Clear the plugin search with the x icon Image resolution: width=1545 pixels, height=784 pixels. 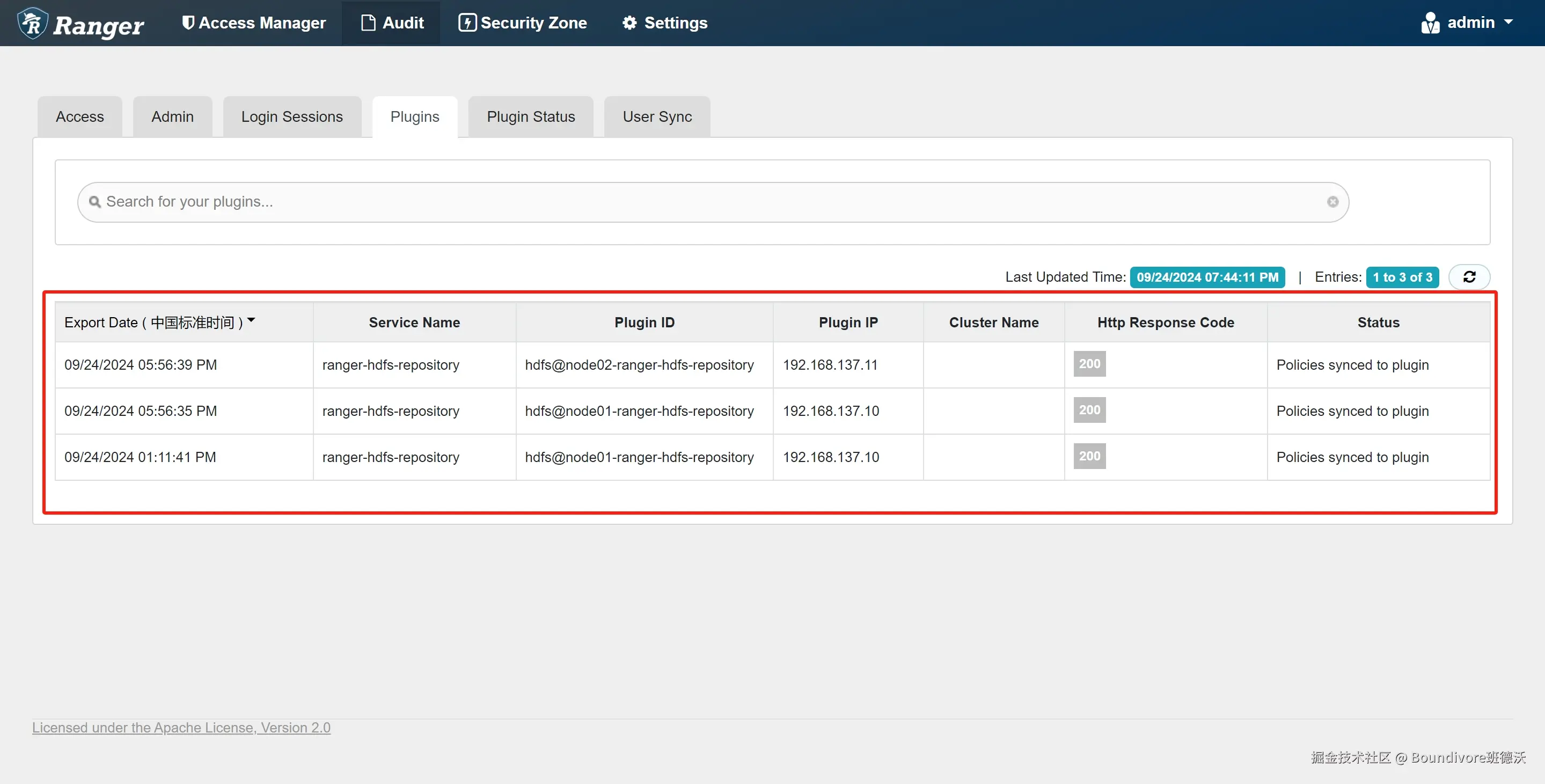coord(1332,202)
